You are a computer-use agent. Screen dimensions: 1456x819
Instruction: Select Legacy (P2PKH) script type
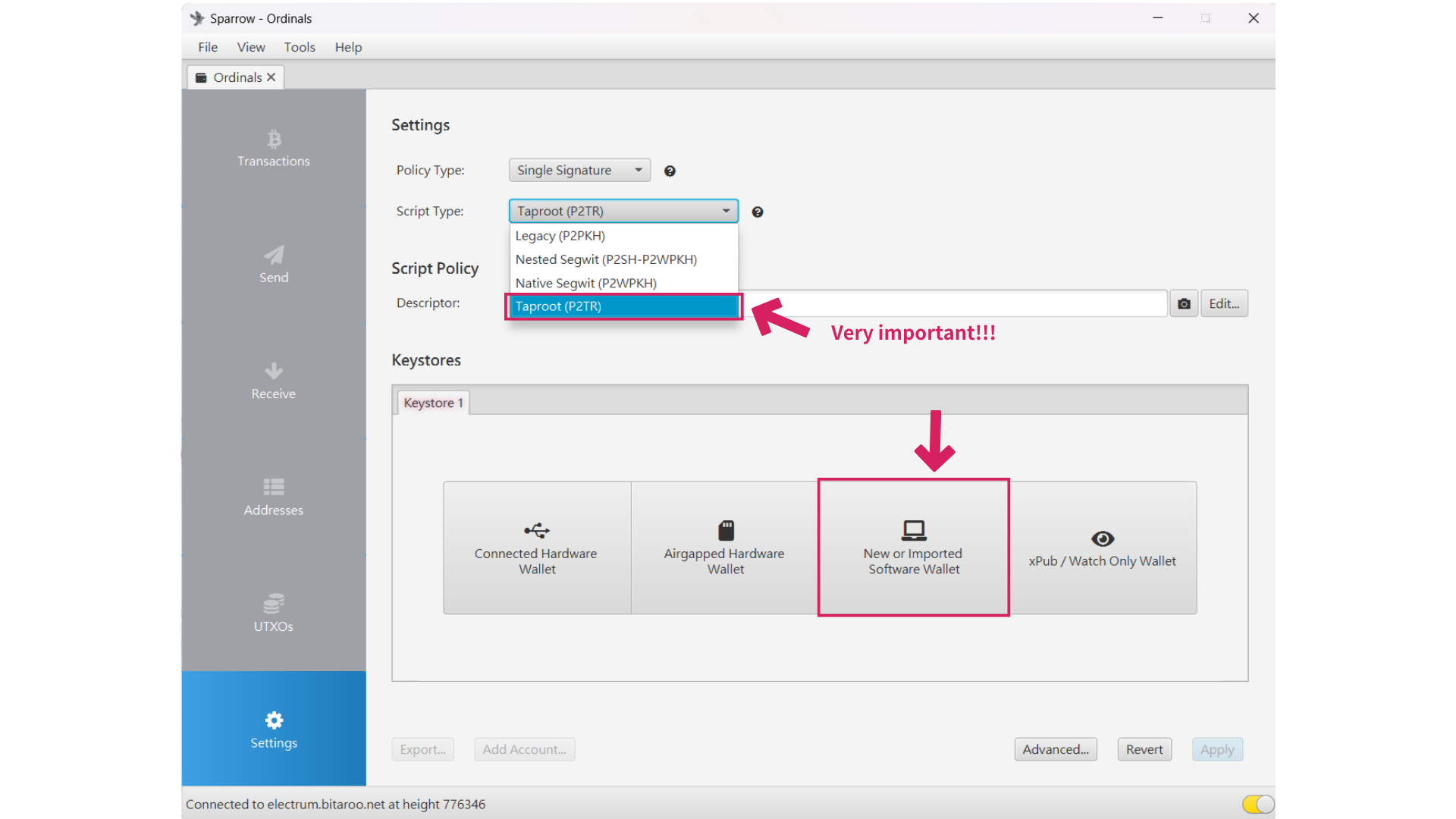(x=623, y=236)
